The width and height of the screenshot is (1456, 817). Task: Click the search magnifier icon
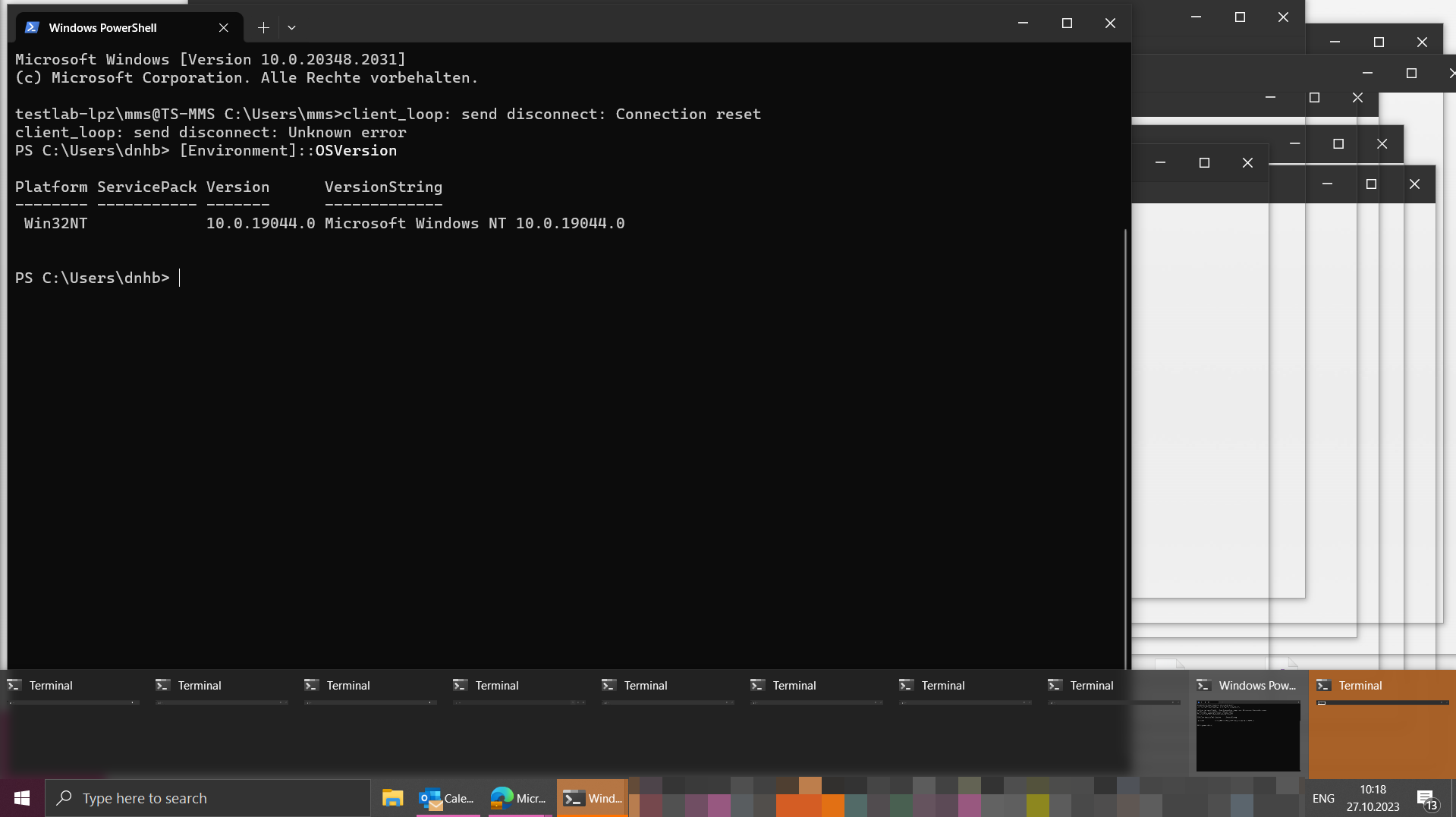click(63, 797)
